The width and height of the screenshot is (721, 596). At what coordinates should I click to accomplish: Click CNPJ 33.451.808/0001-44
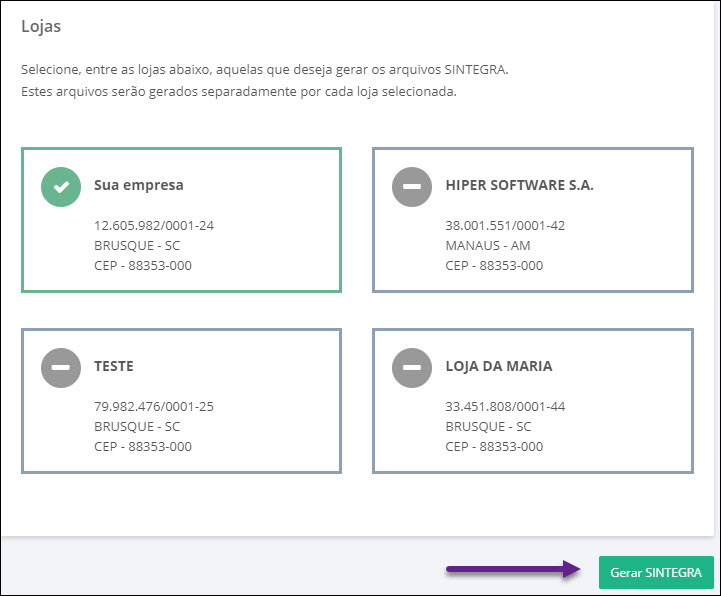pos(505,407)
